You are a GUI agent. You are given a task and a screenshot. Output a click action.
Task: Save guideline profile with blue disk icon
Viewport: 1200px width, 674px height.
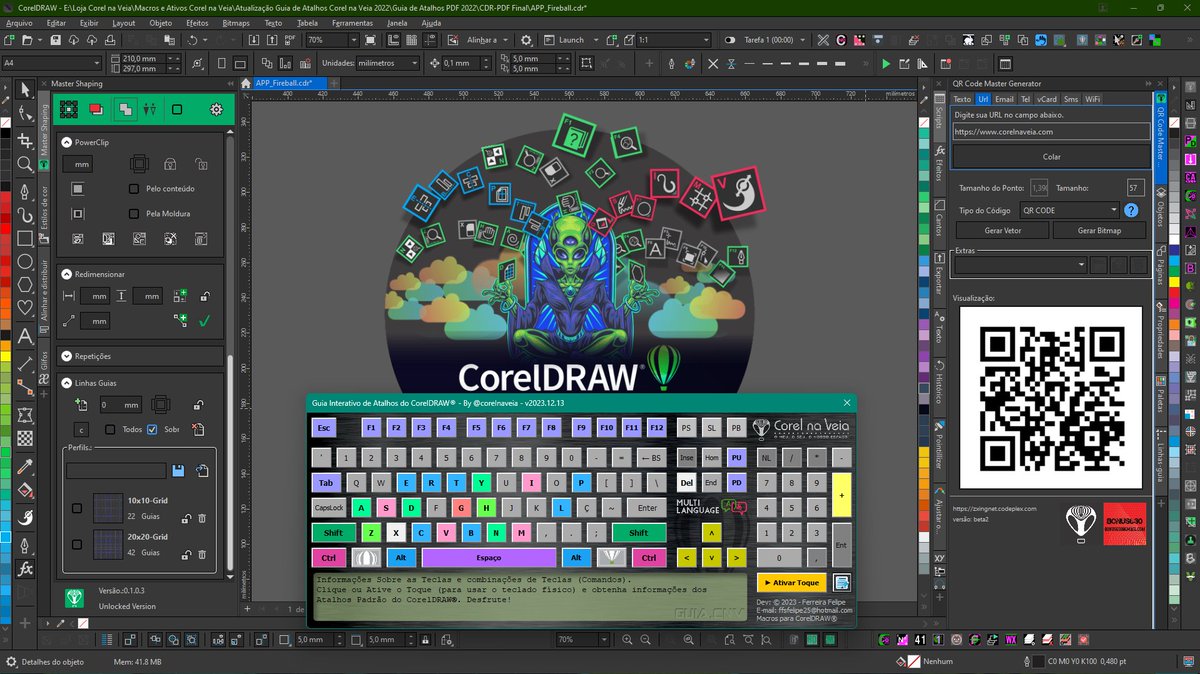pos(178,470)
